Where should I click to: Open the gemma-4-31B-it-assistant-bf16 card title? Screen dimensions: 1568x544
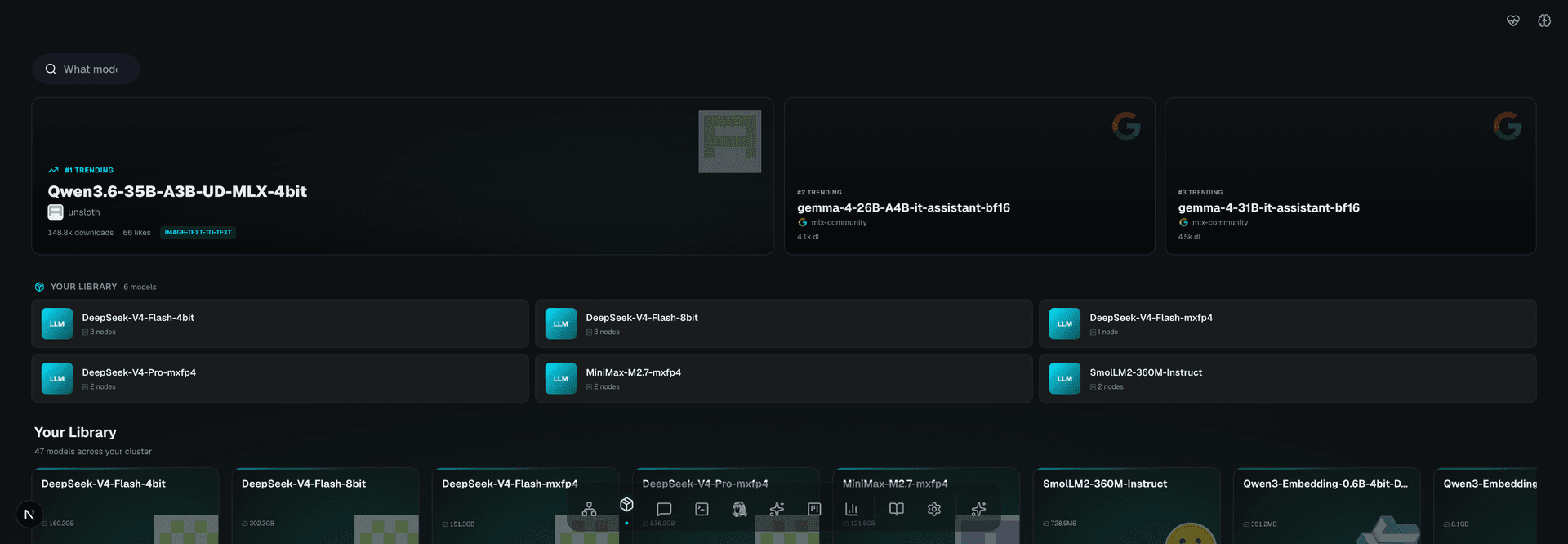(x=1268, y=207)
